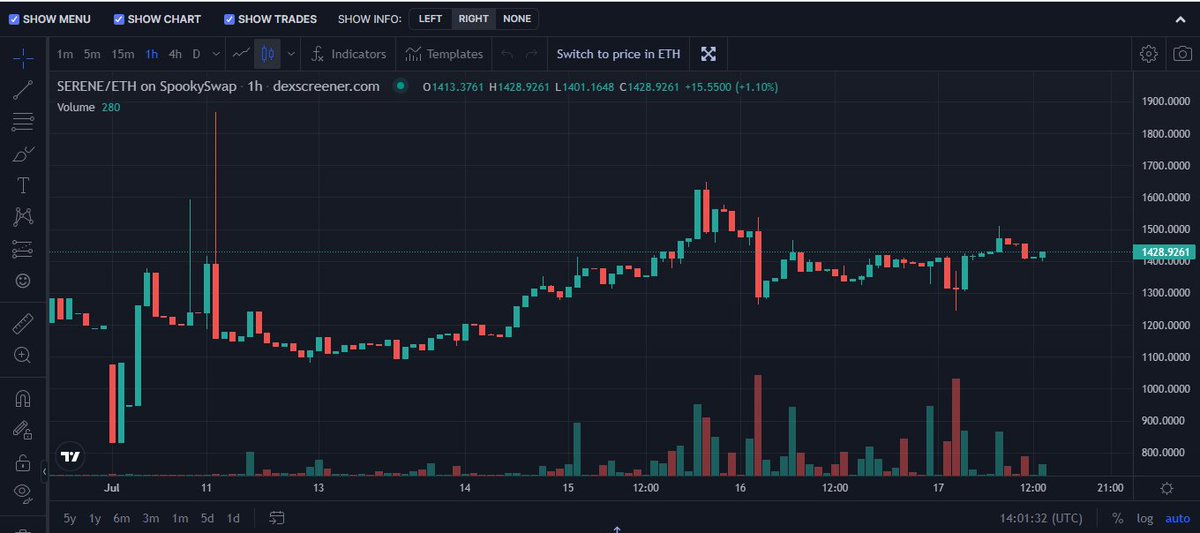Open the price scale settings gear

pyautogui.click(x=1166, y=488)
